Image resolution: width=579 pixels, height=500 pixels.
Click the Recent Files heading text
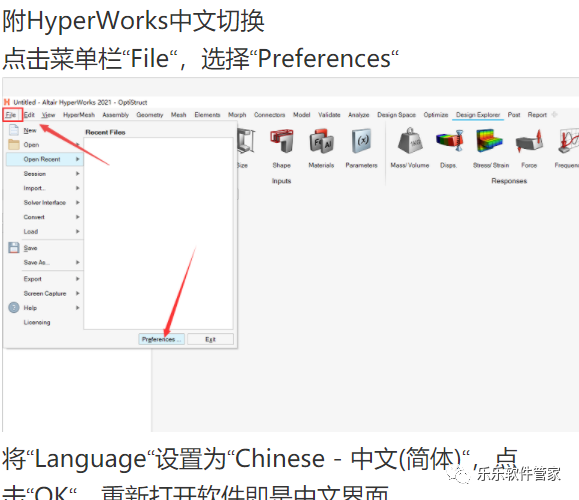point(105,132)
